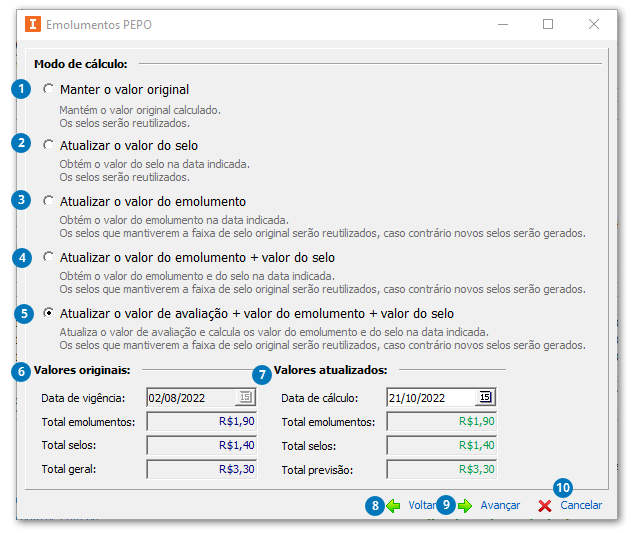Click Total geral R$3,30 field
Viewport: 631px width, 533px height.
202,469
